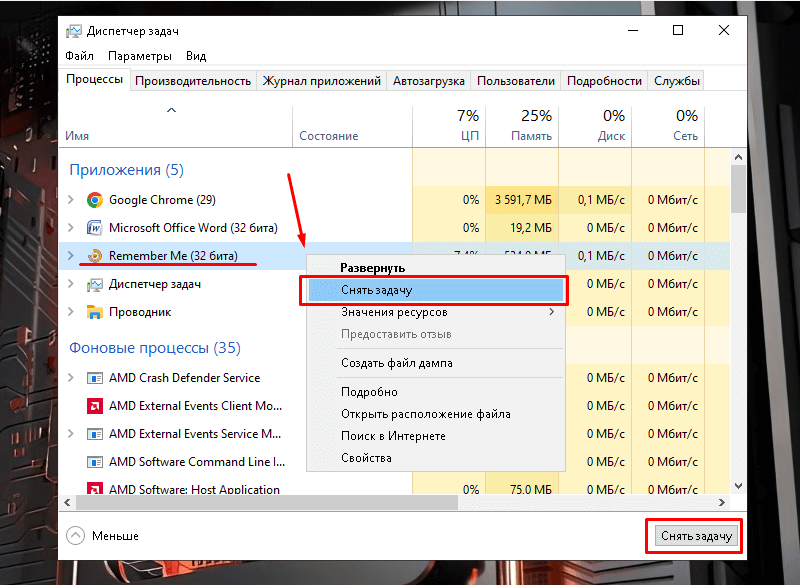Switch to the Производительность tab
The width and height of the screenshot is (800, 585).
(193, 81)
